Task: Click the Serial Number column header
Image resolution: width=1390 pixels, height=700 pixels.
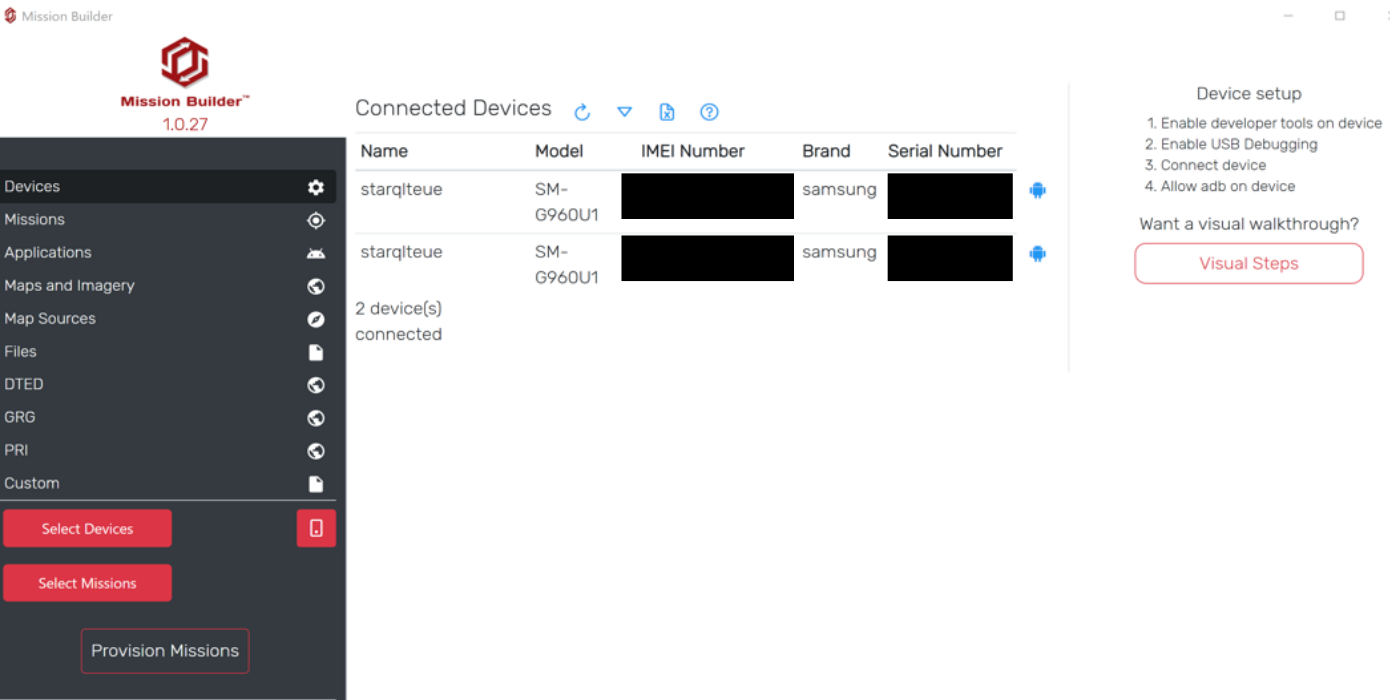Action: pos(944,151)
